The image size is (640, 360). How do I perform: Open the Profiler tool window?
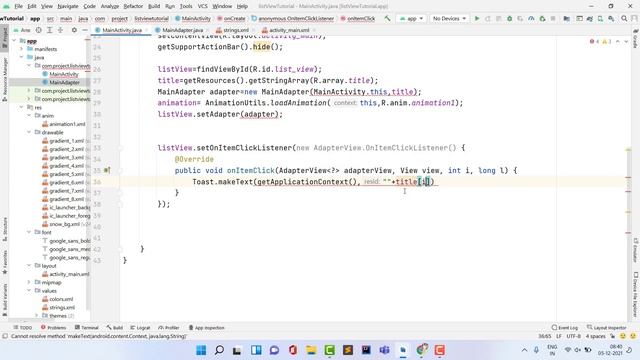tap(169, 327)
